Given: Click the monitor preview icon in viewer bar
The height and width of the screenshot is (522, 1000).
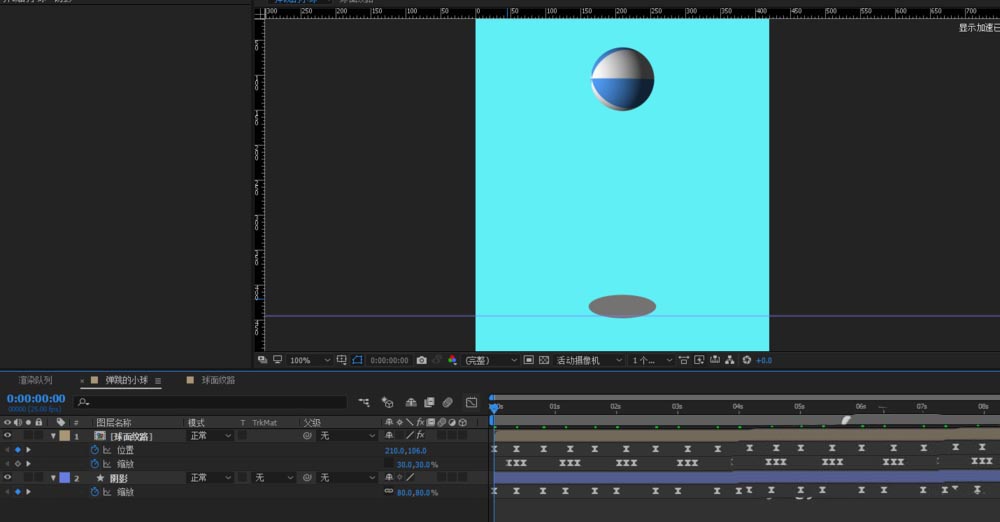Looking at the screenshot, I should point(277,360).
